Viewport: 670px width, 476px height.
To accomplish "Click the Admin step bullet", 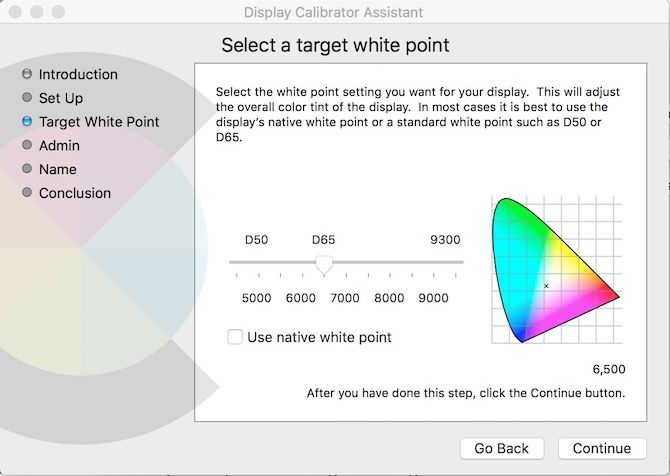I will [x=27, y=146].
